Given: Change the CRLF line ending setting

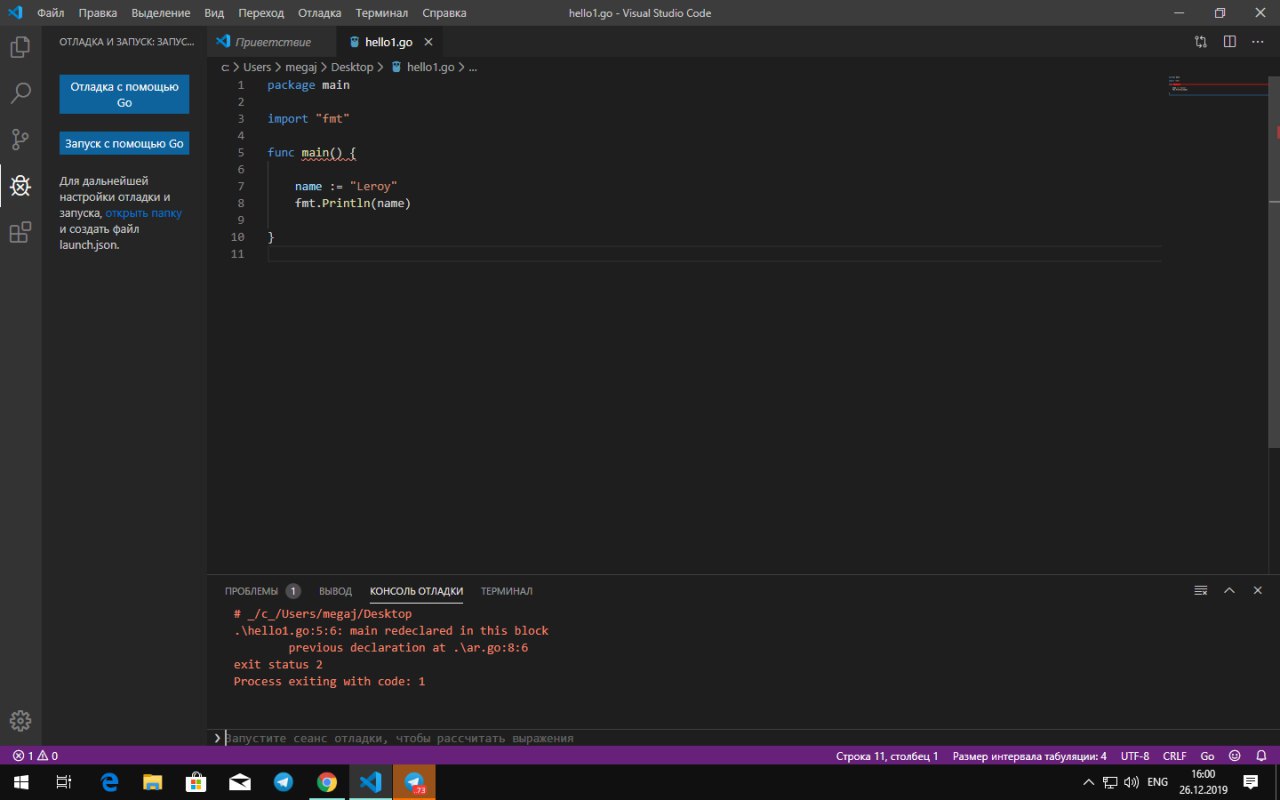Looking at the screenshot, I should [x=1174, y=756].
